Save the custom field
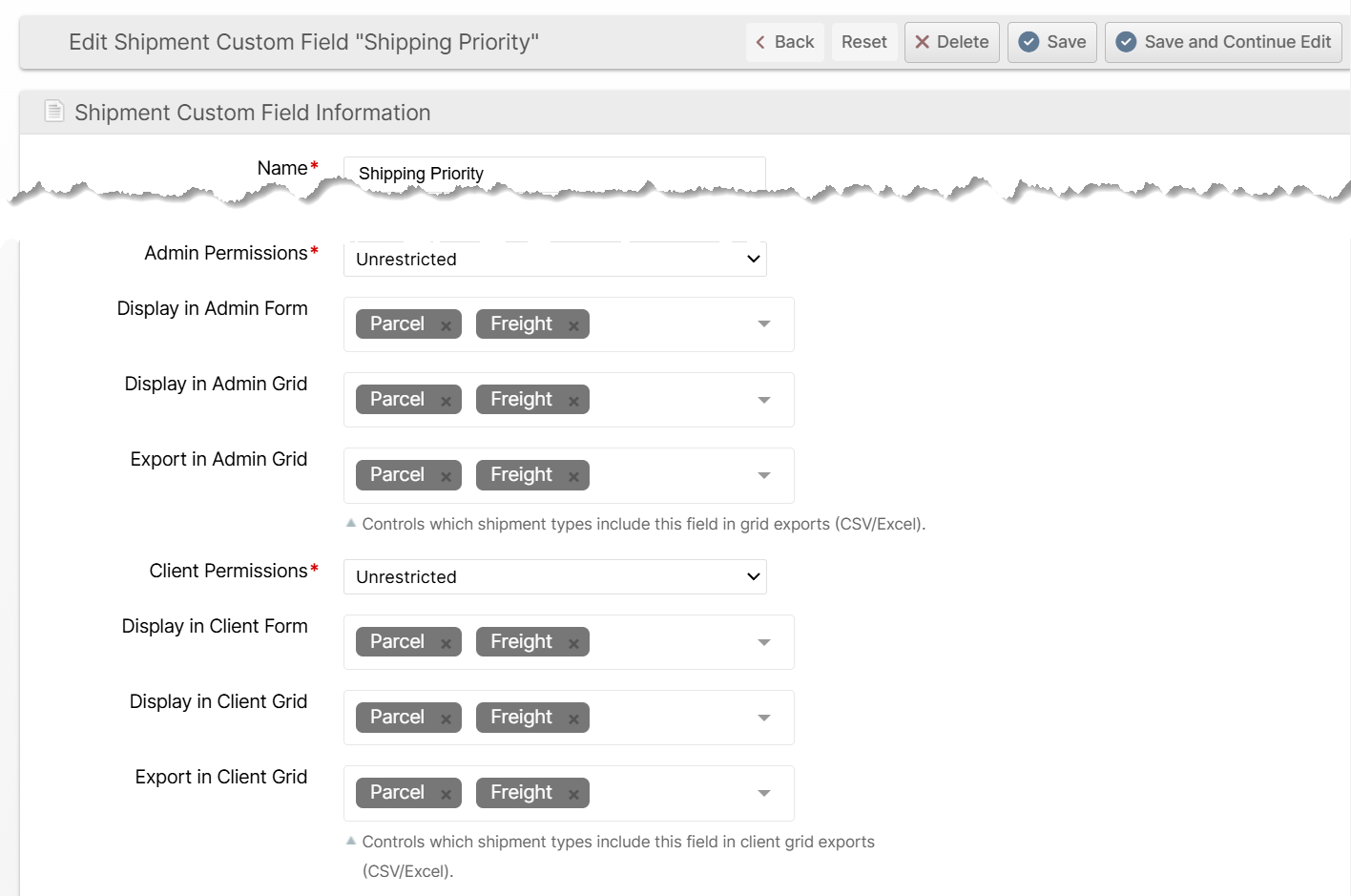 click(x=1051, y=42)
